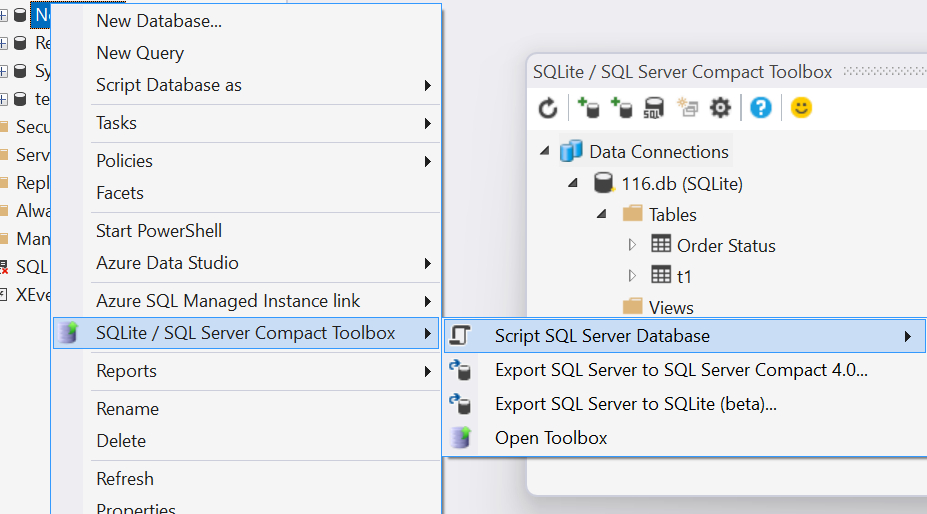Choose Start PowerShell from context menu

[159, 231]
